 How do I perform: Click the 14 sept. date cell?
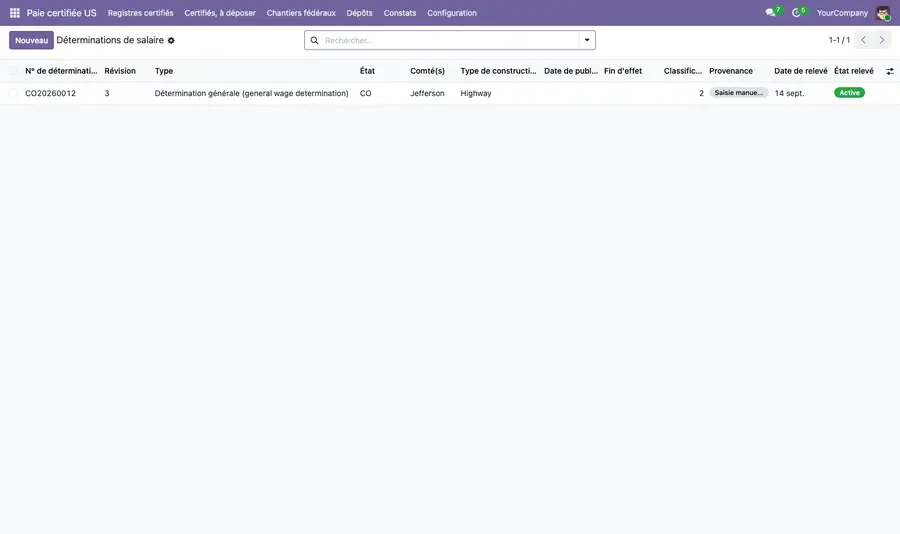pyautogui.click(x=789, y=93)
